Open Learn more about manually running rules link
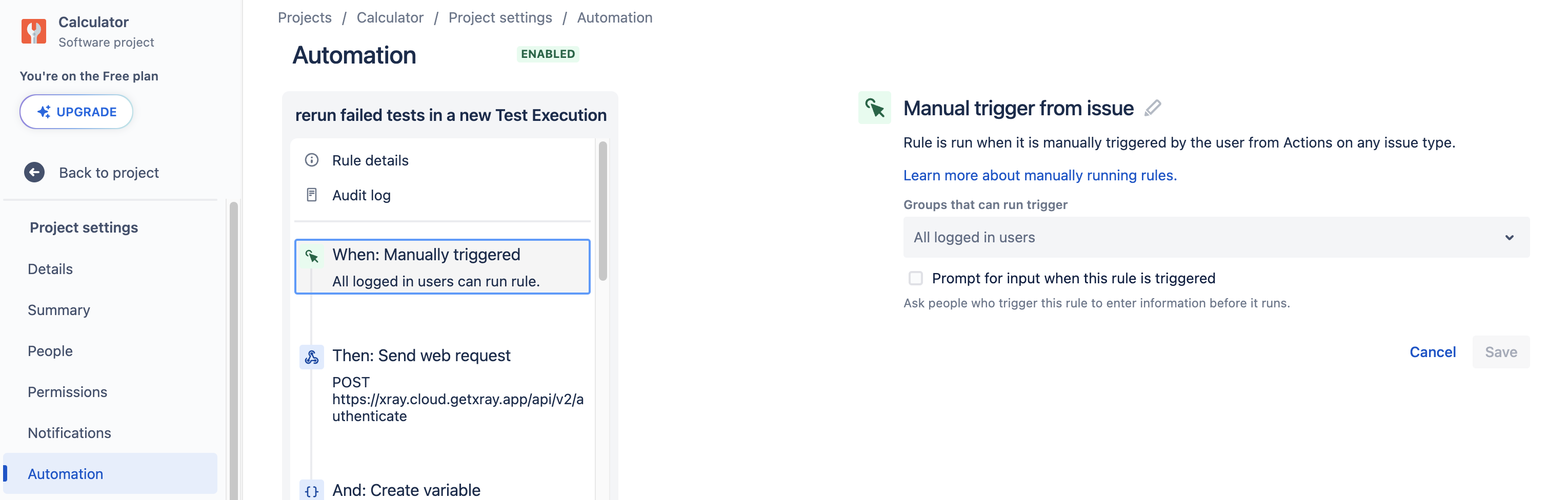 1040,175
